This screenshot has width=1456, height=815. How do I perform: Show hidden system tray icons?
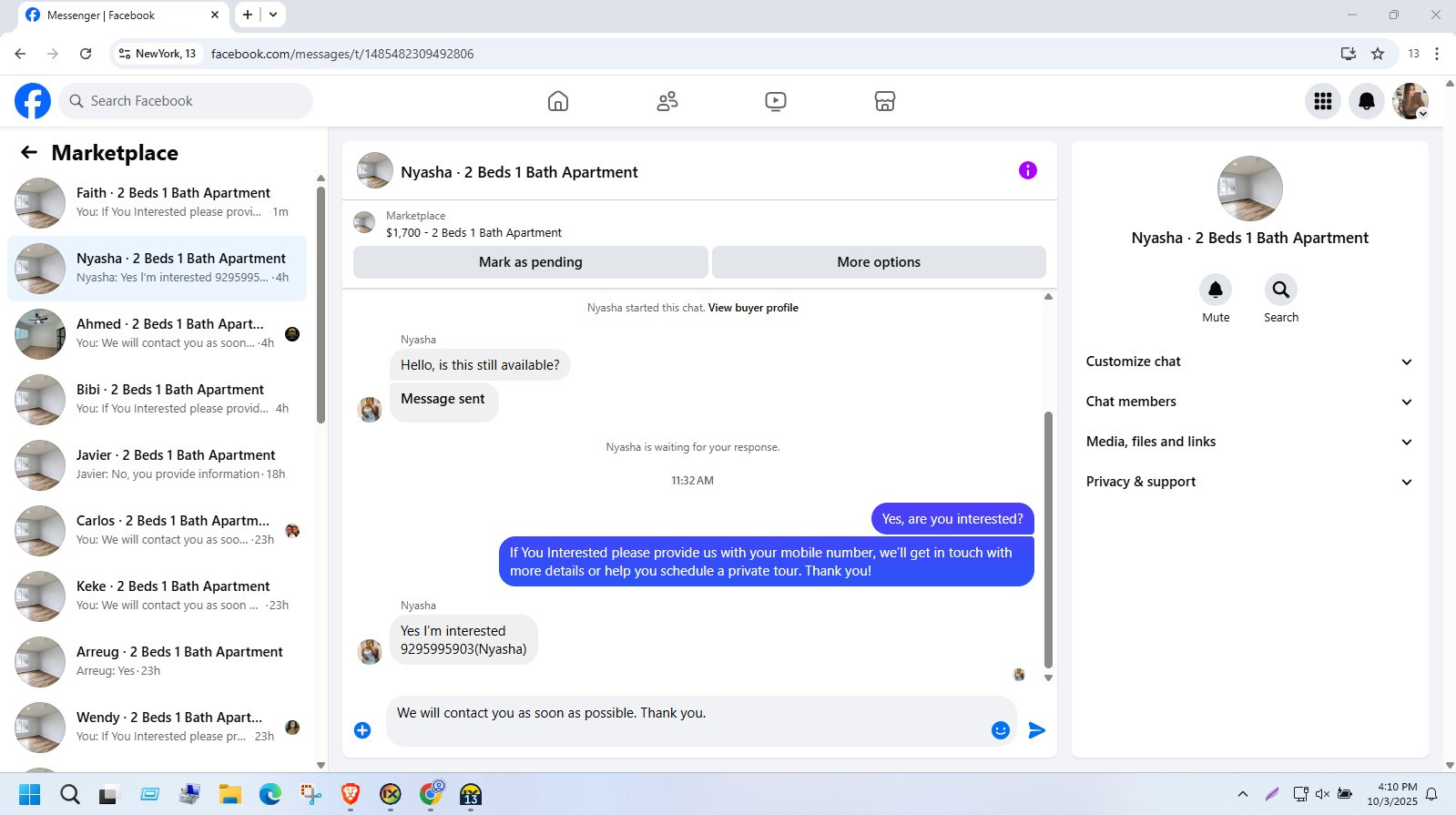pos(1242,794)
